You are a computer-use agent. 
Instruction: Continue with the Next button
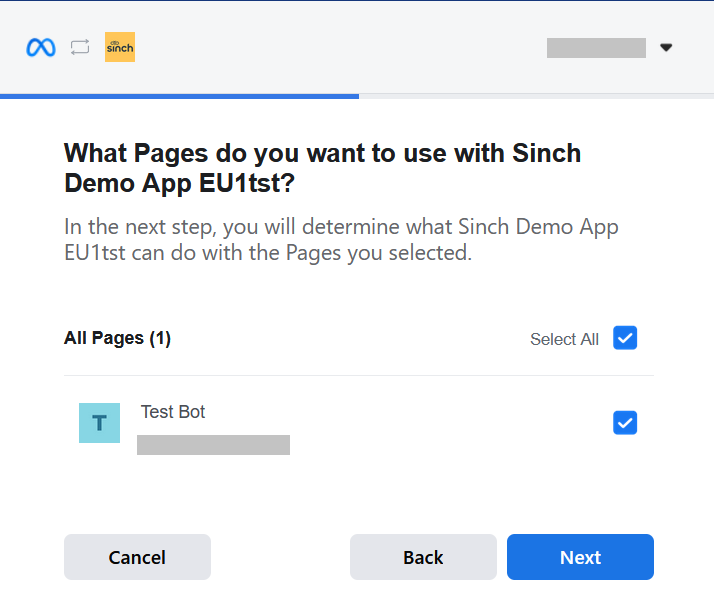click(x=580, y=557)
